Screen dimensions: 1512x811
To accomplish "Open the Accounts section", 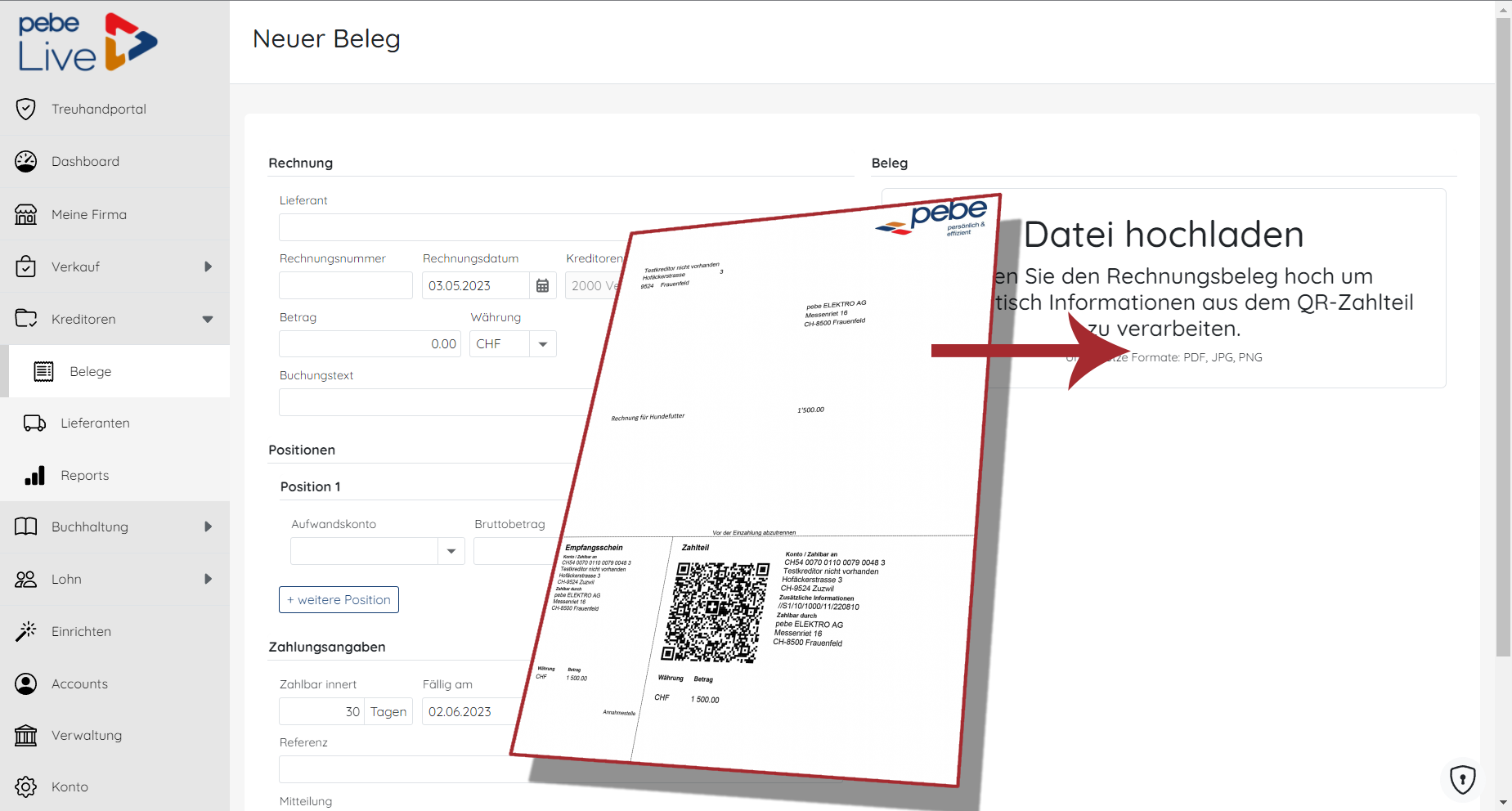I will [114, 683].
